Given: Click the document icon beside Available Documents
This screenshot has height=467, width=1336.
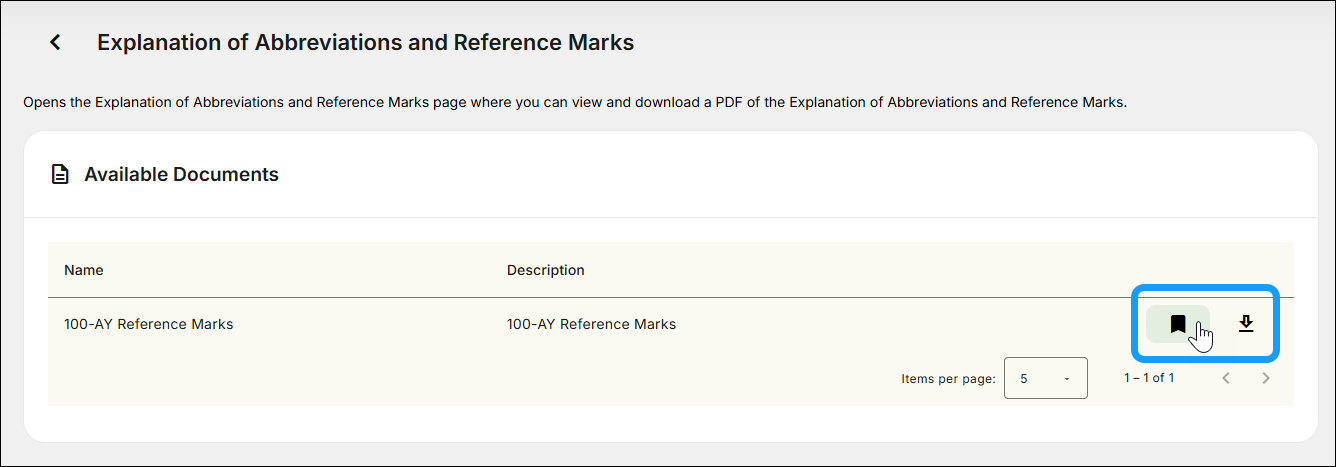Looking at the screenshot, I should (x=61, y=175).
